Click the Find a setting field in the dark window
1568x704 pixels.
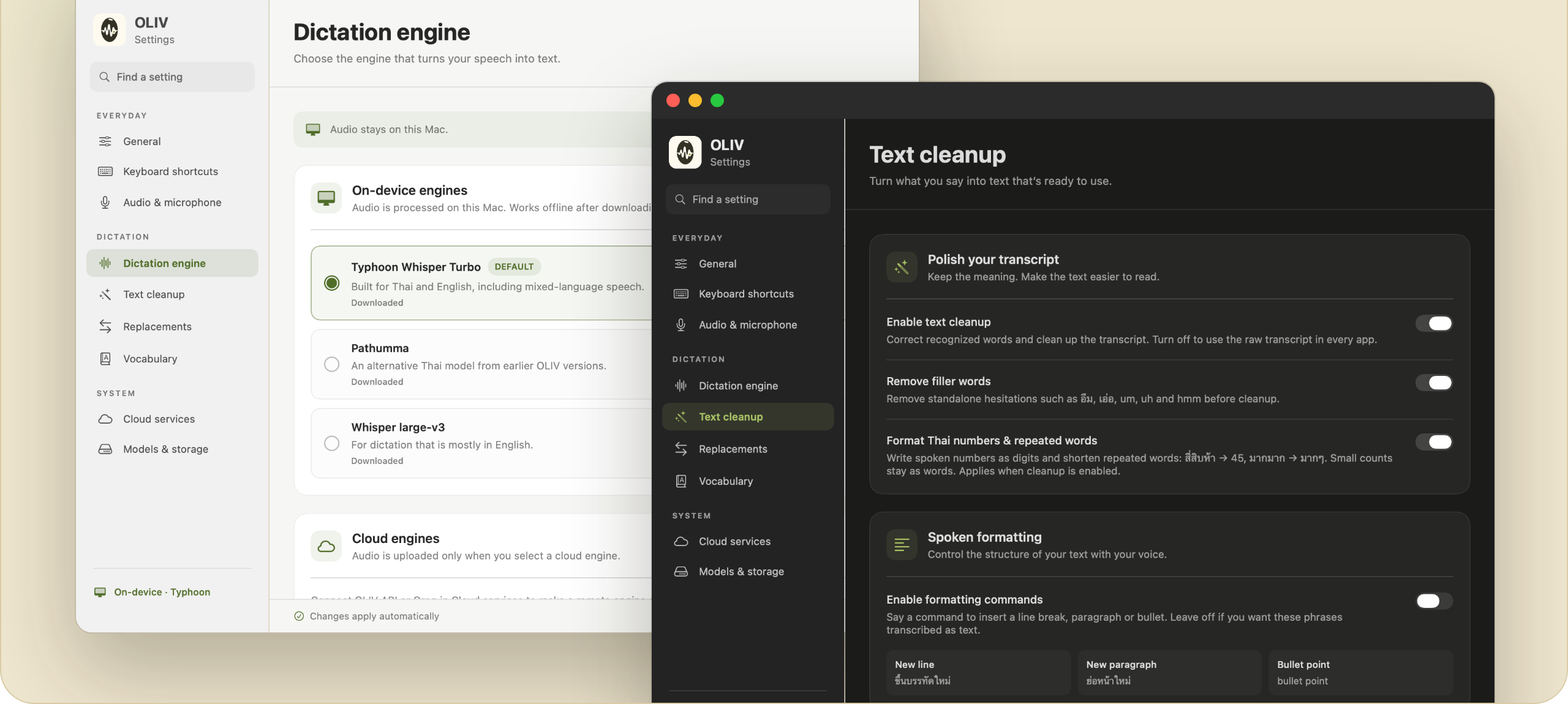pos(748,199)
